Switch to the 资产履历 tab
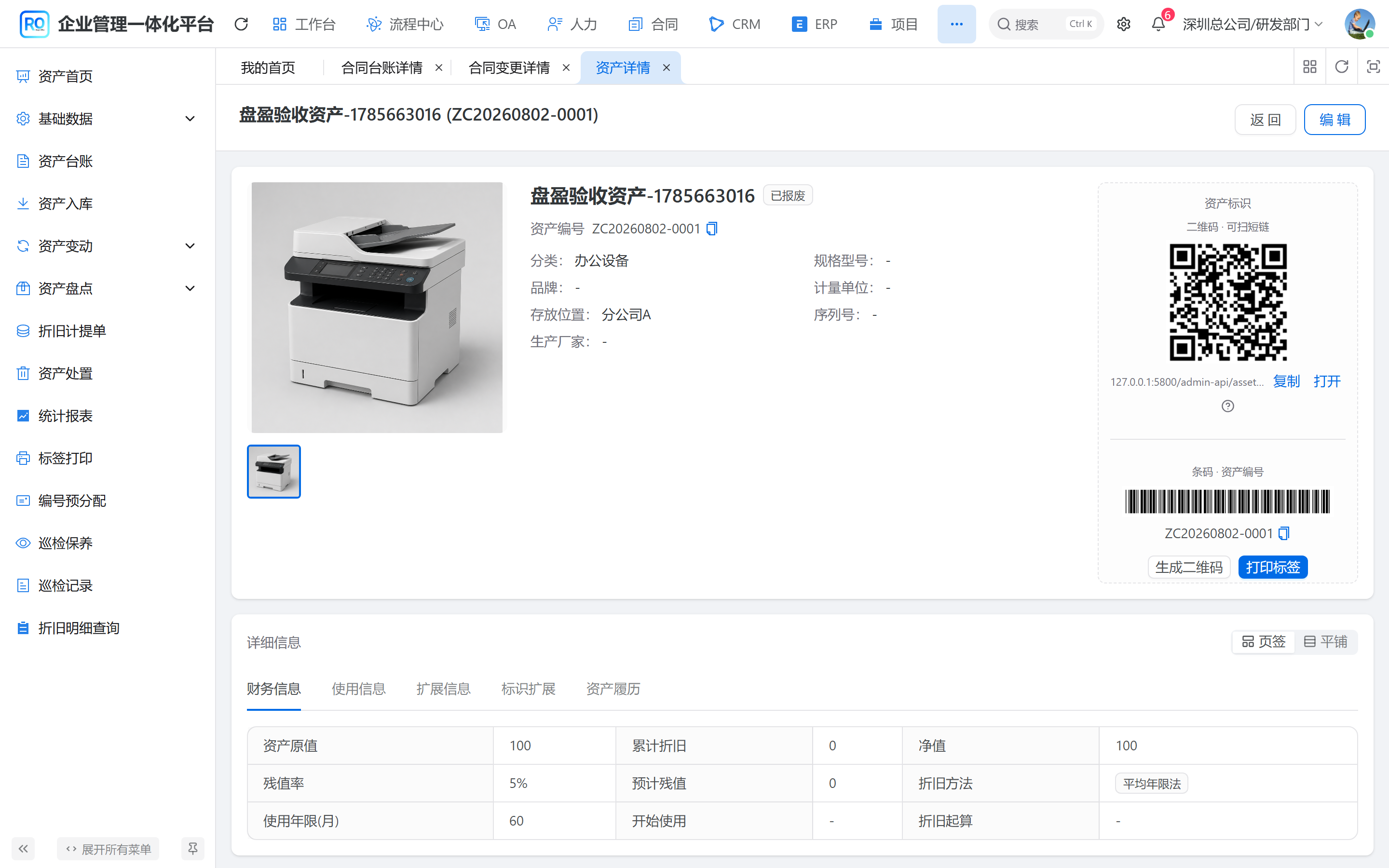The image size is (1389, 868). tap(613, 689)
